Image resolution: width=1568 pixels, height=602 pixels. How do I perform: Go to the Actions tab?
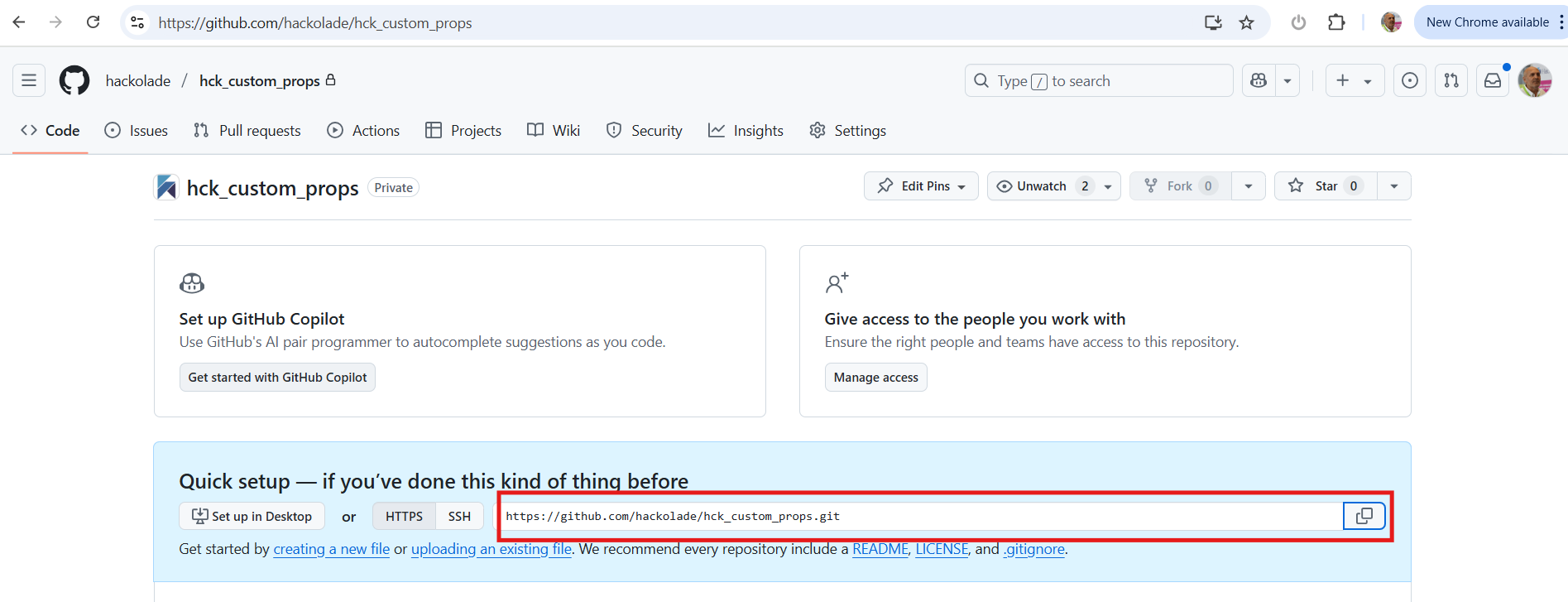[x=363, y=130]
